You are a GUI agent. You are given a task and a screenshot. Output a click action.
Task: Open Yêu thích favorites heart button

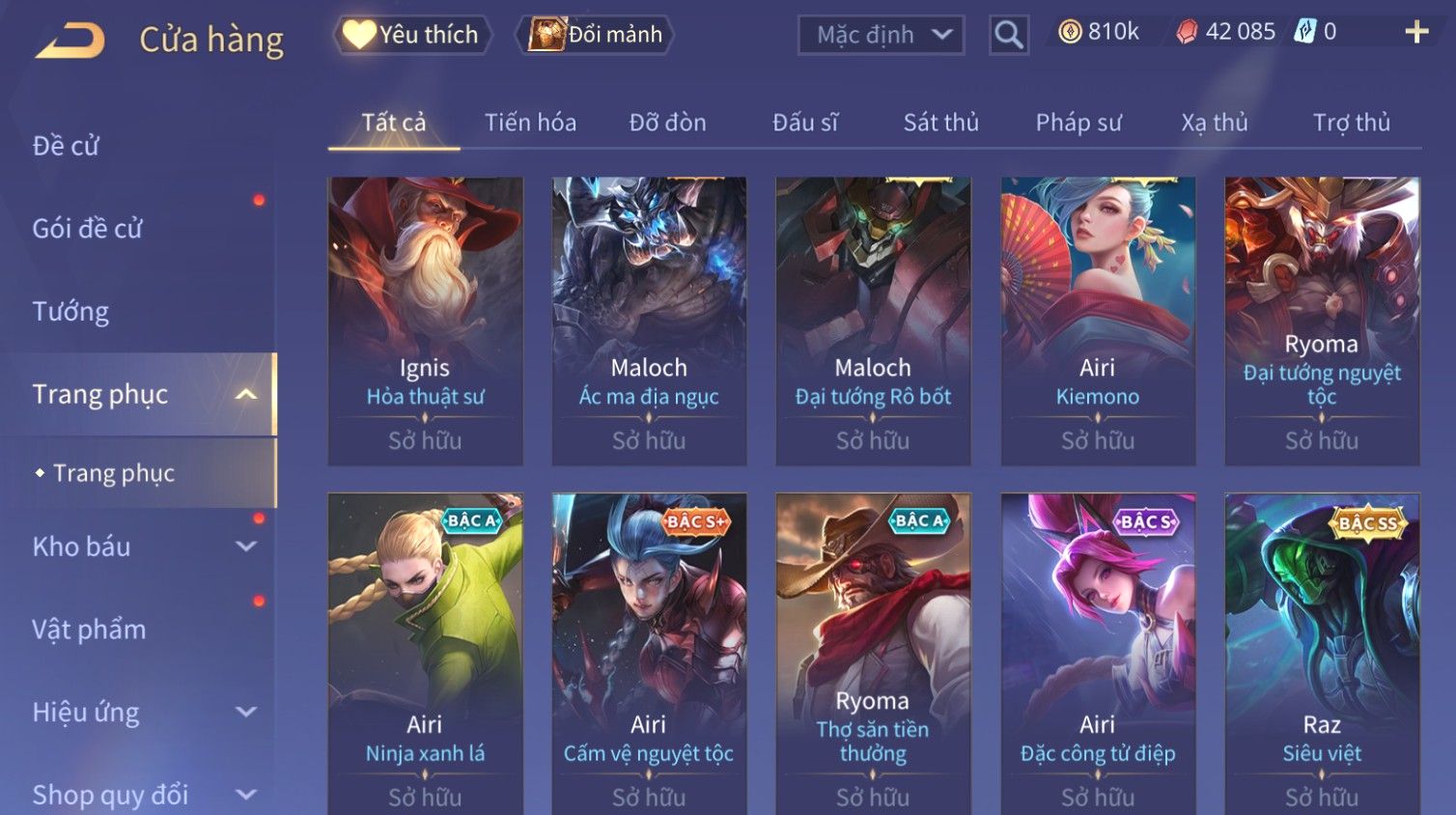(x=412, y=35)
